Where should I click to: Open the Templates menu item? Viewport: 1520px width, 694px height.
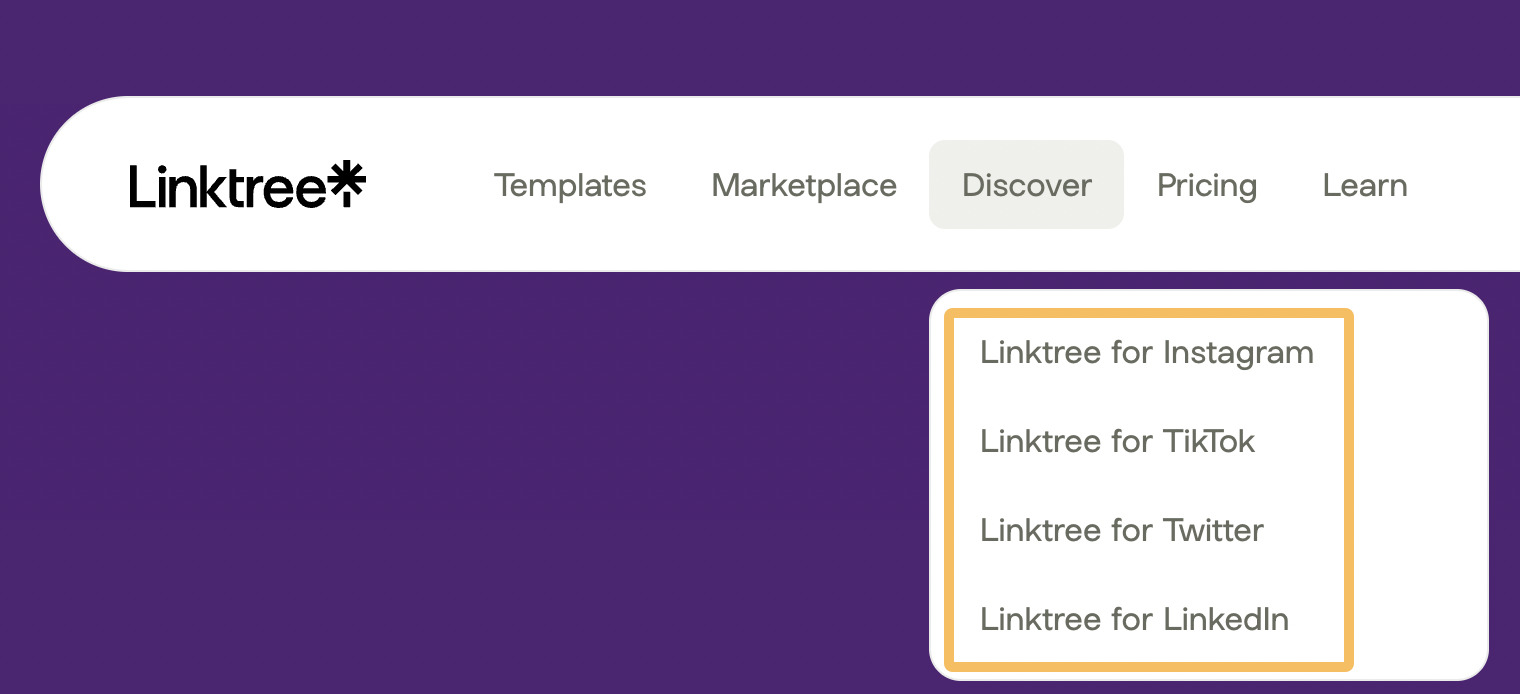pyautogui.click(x=570, y=185)
